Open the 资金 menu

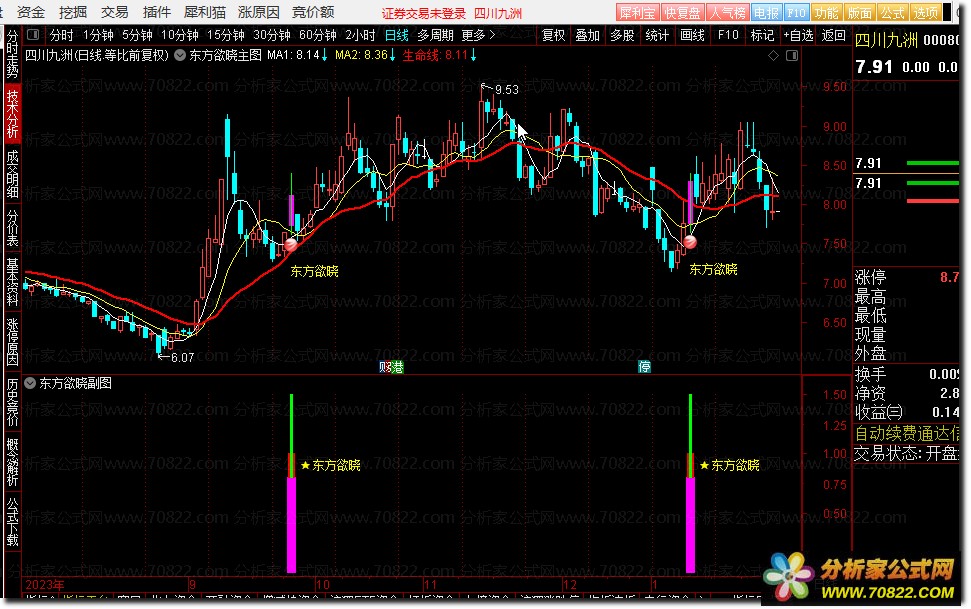30,12
